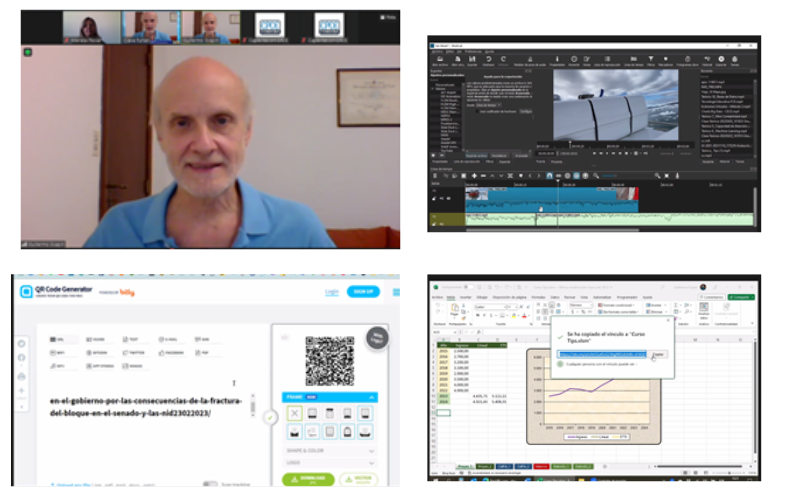Click SIGN UP button in QR Generator
The image size is (800, 500).
point(363,291)
